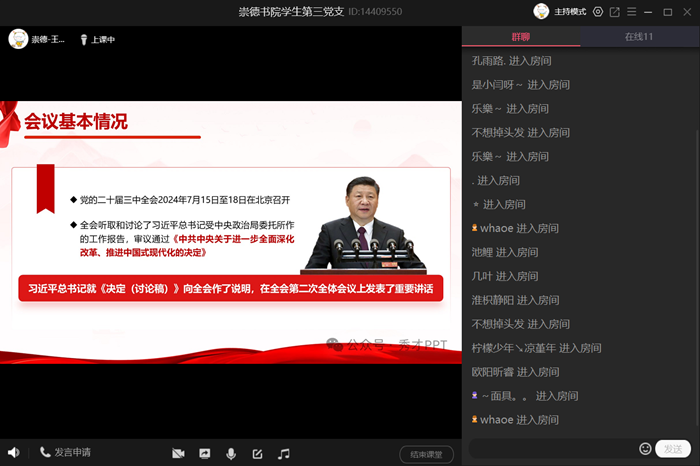
Task: Switch to the 在线11 tab
Action: point(639,37)
